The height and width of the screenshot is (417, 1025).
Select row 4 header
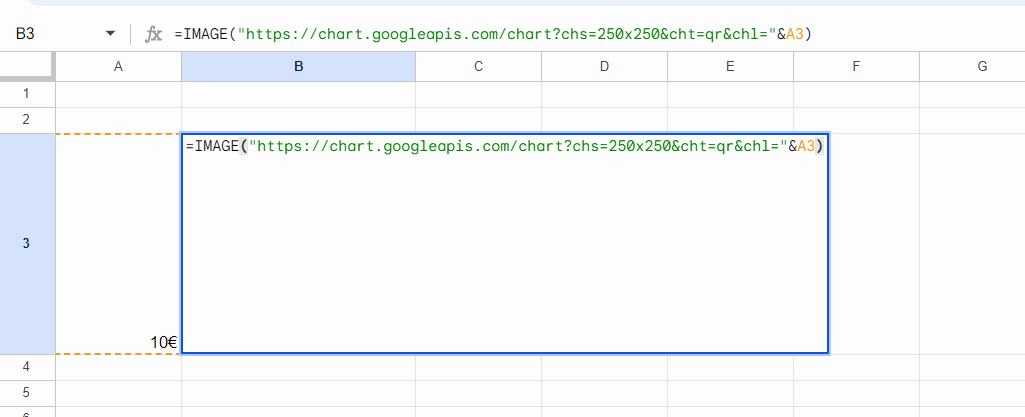click(x=27, y=366)
